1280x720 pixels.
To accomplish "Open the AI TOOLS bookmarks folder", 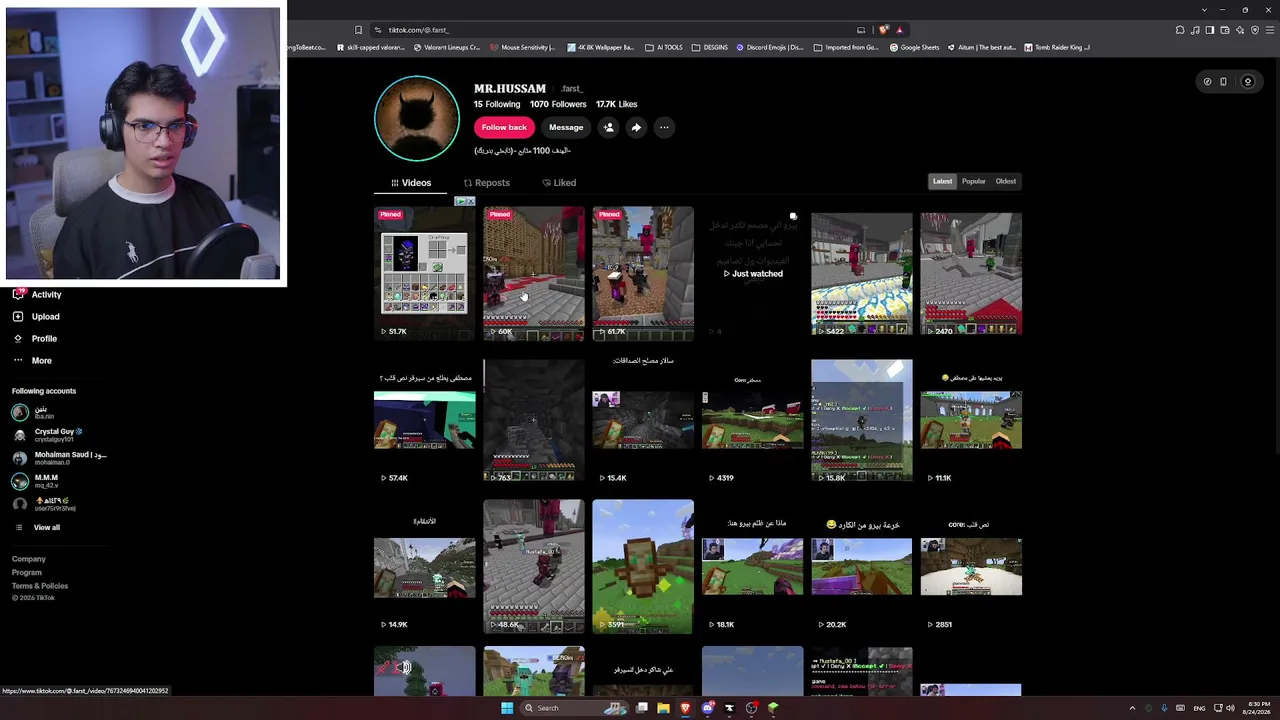I will click(665, 47).
